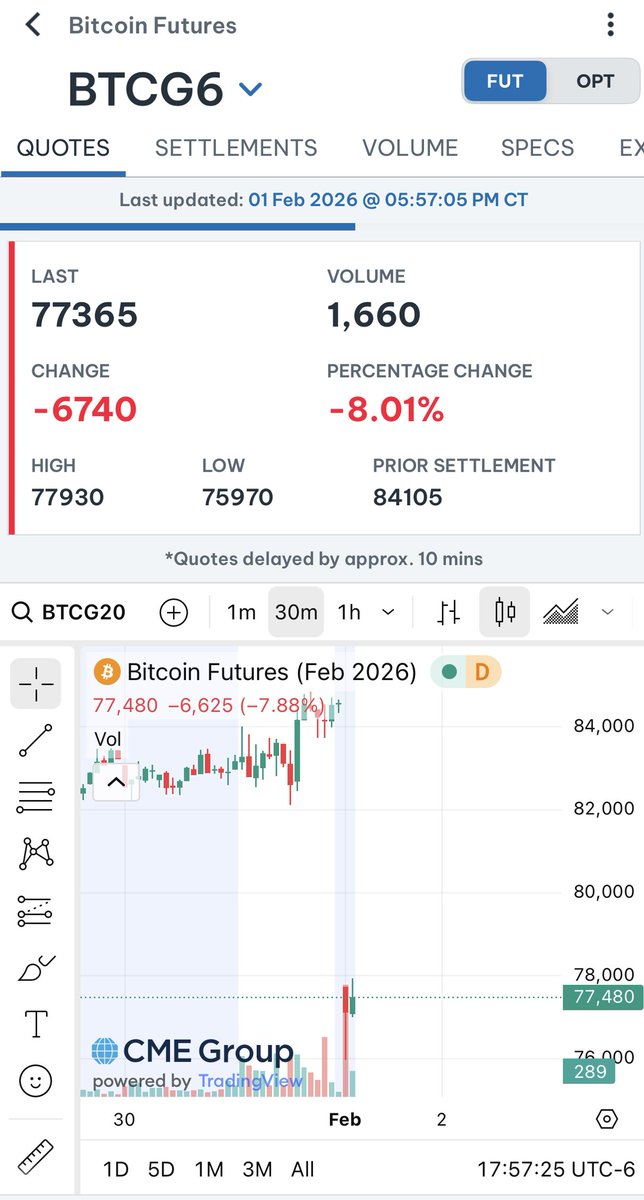Switch to the SETTLEMENTS tab

tap(236, 148)
